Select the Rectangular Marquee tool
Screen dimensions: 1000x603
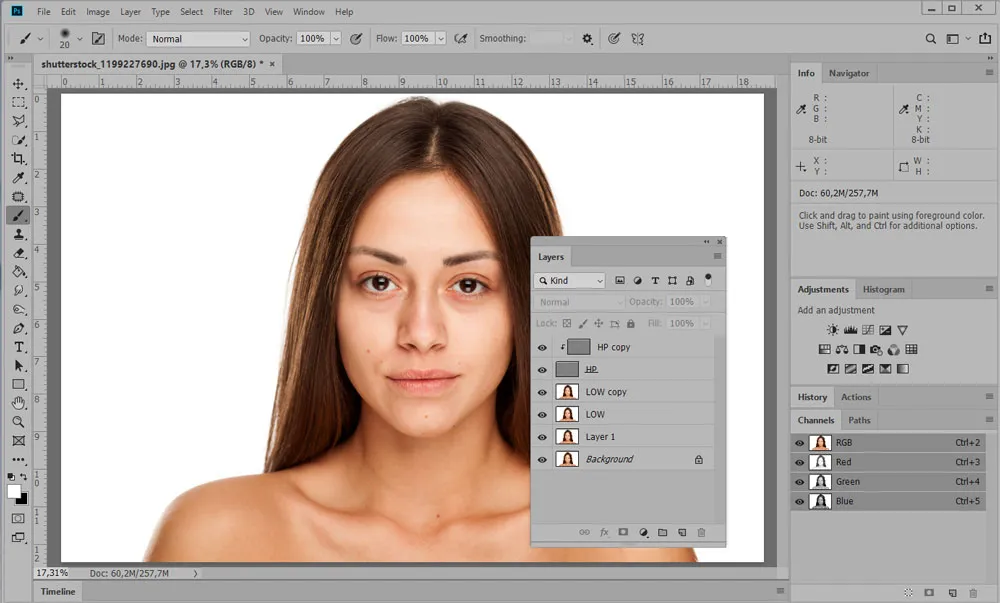[18, 103]
